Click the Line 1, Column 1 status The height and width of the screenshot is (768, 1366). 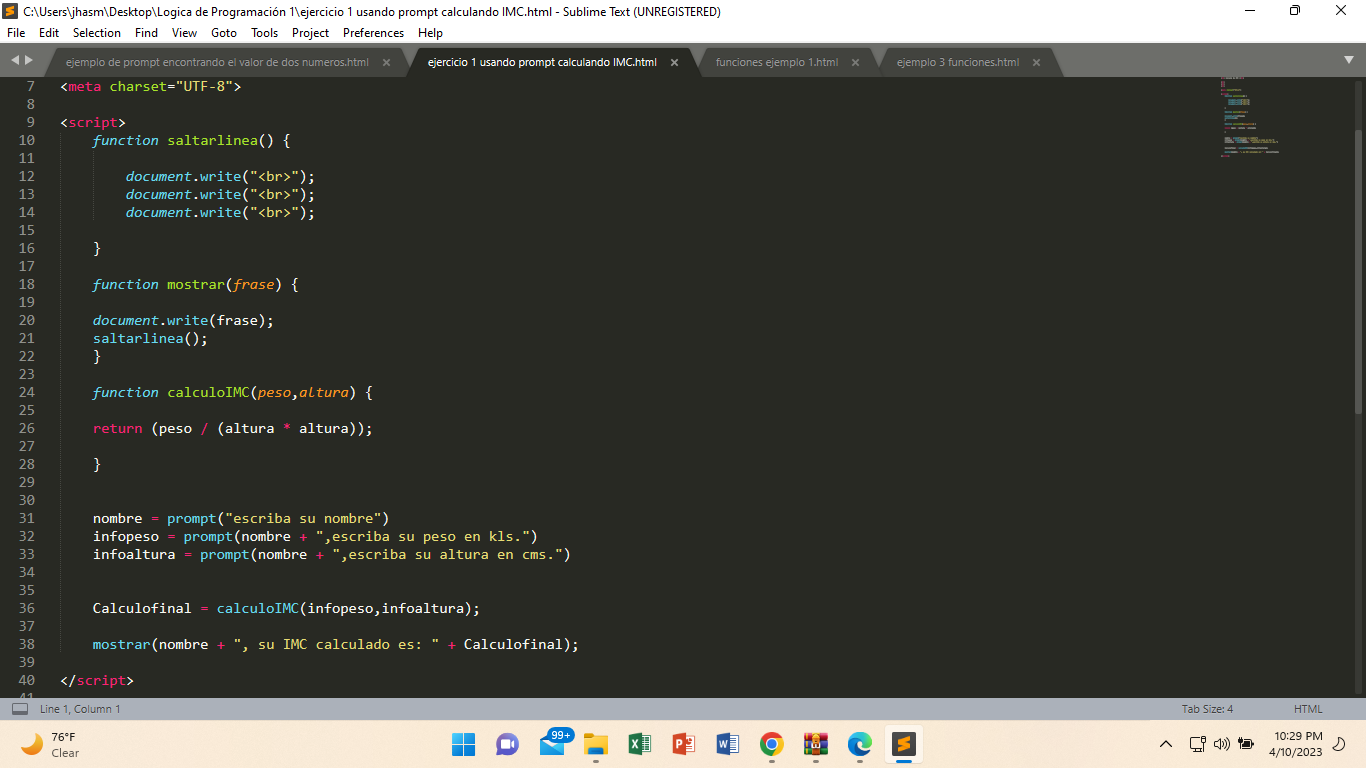coord(80,709)
